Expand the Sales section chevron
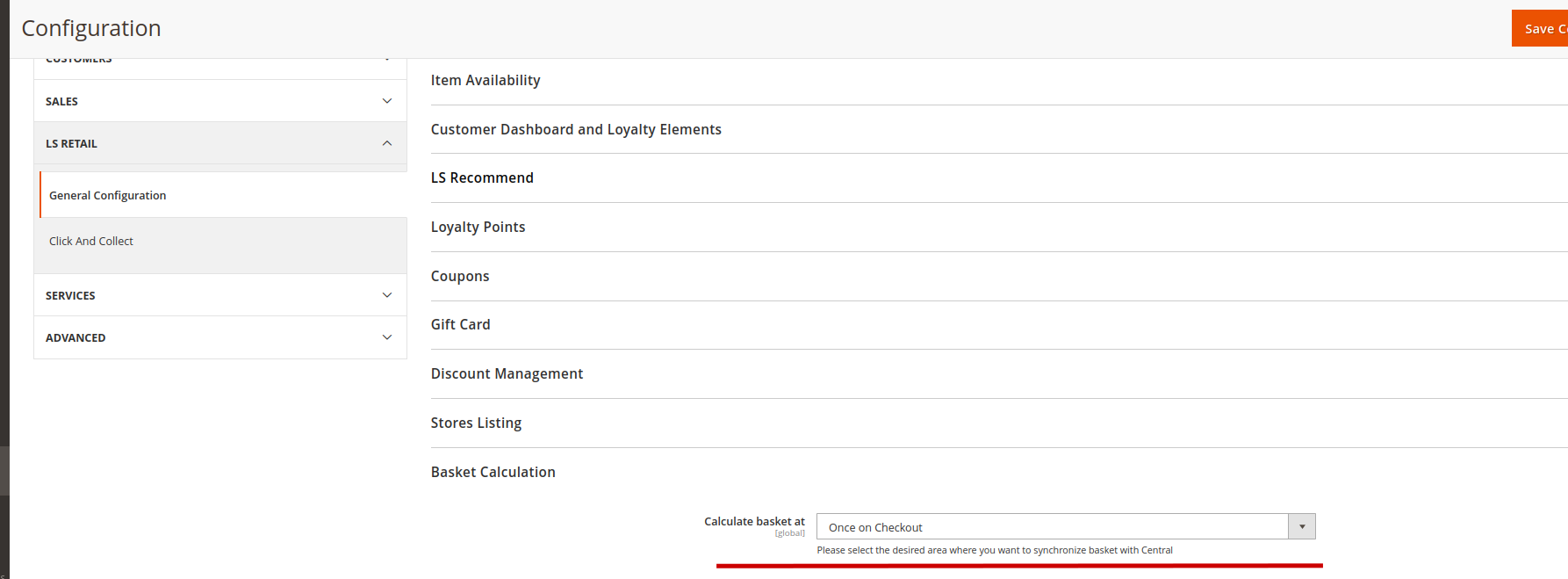 387,101
